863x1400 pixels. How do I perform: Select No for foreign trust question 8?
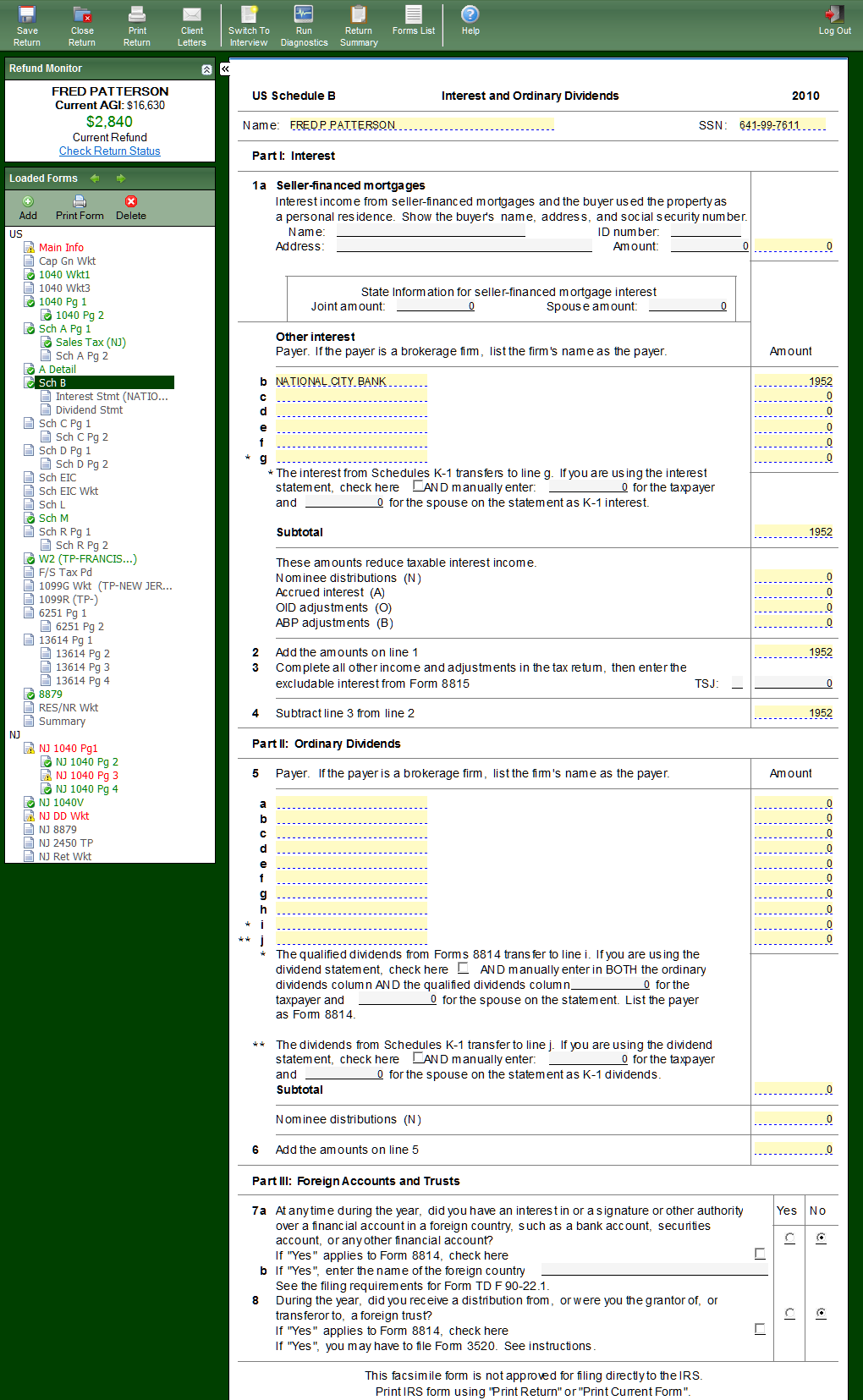click(821, 1314)
